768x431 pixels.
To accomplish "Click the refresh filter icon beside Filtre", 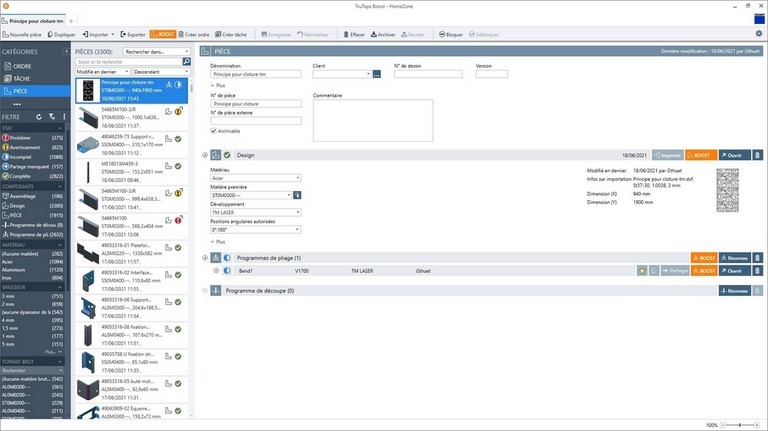I will coord(39,117).
